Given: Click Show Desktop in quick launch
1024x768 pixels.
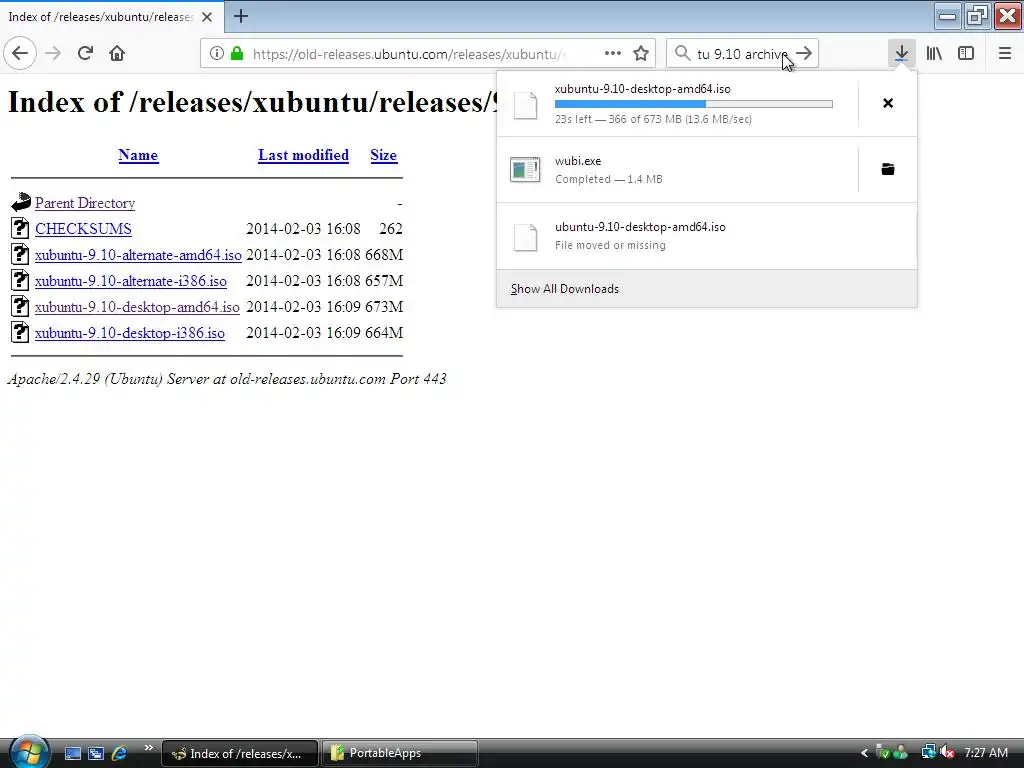Looking at the screenshot, I should pyautogui.click(x=72, y=753).
